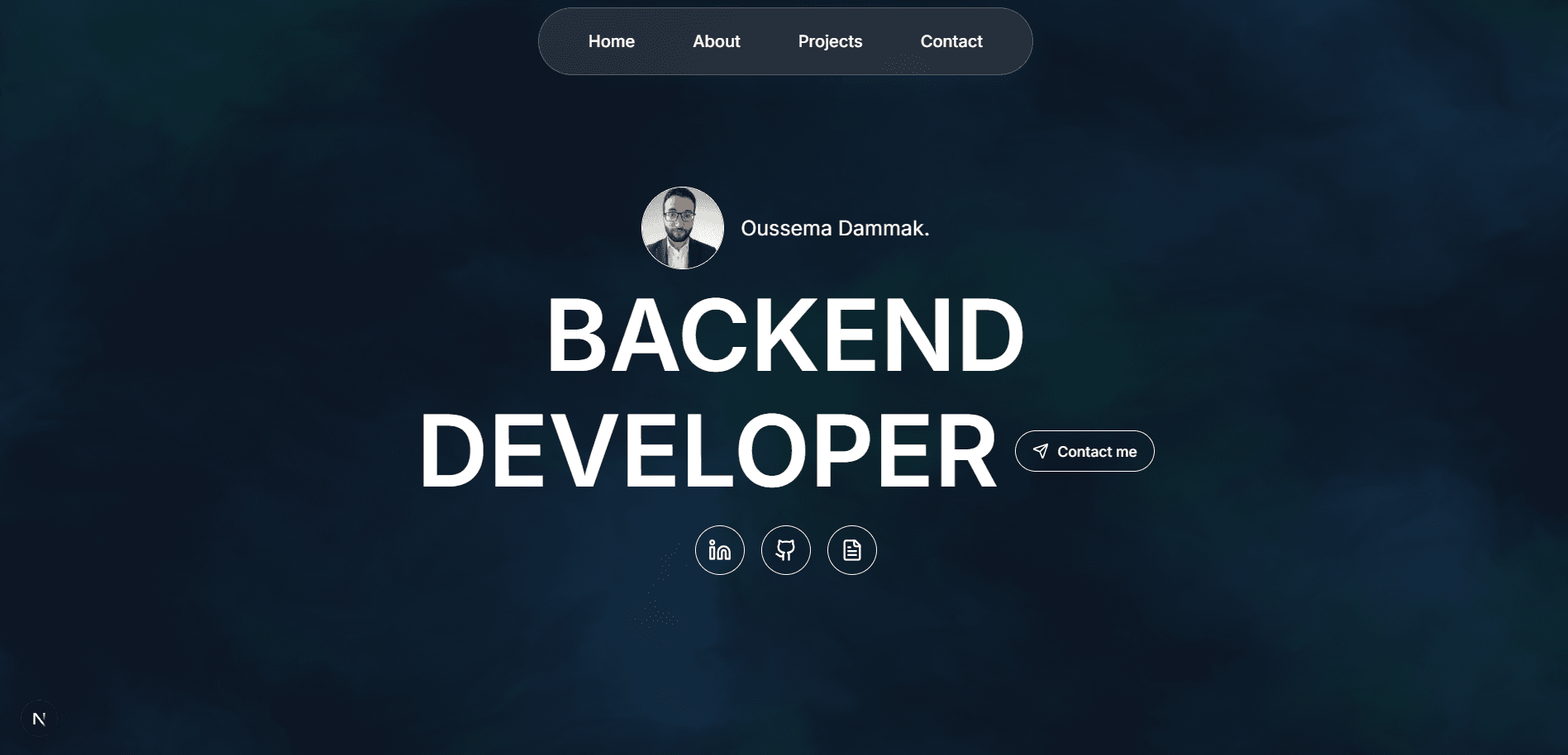1568x755 pixels.
Task: Open LinkedIn via its circular social button
Action: tap(719, 550)
